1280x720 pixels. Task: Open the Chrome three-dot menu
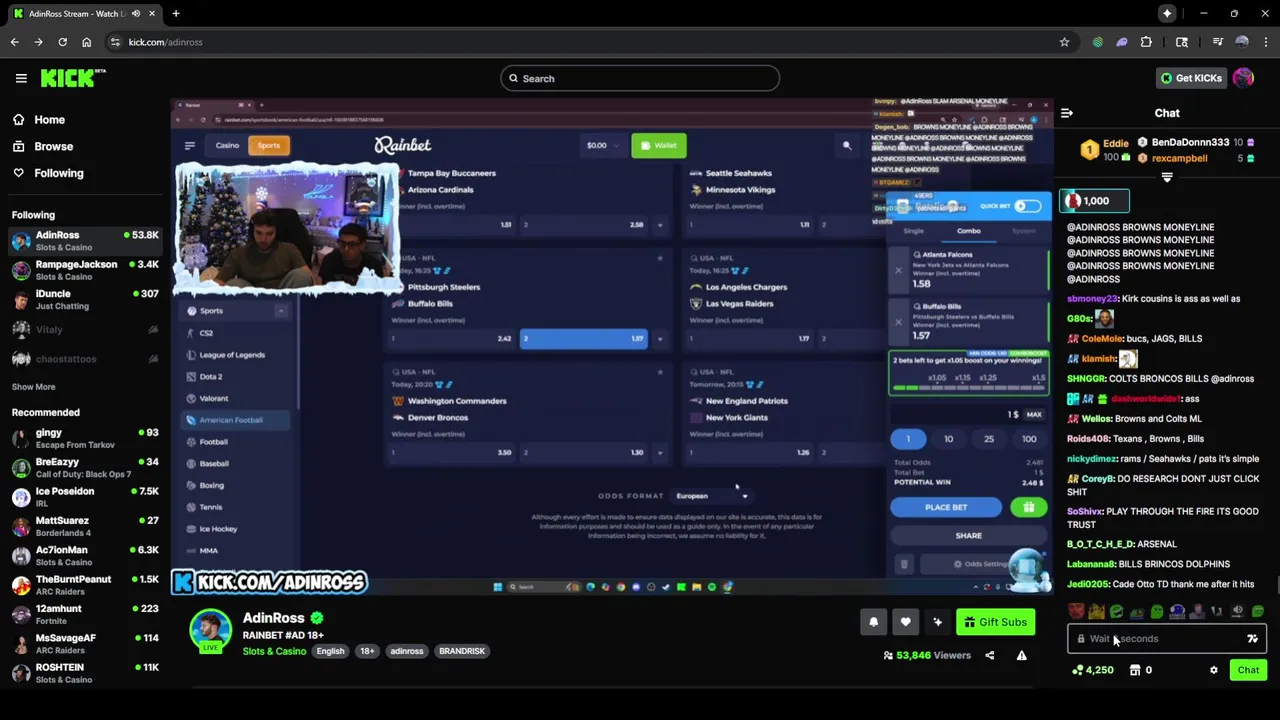coord(1266,42)
